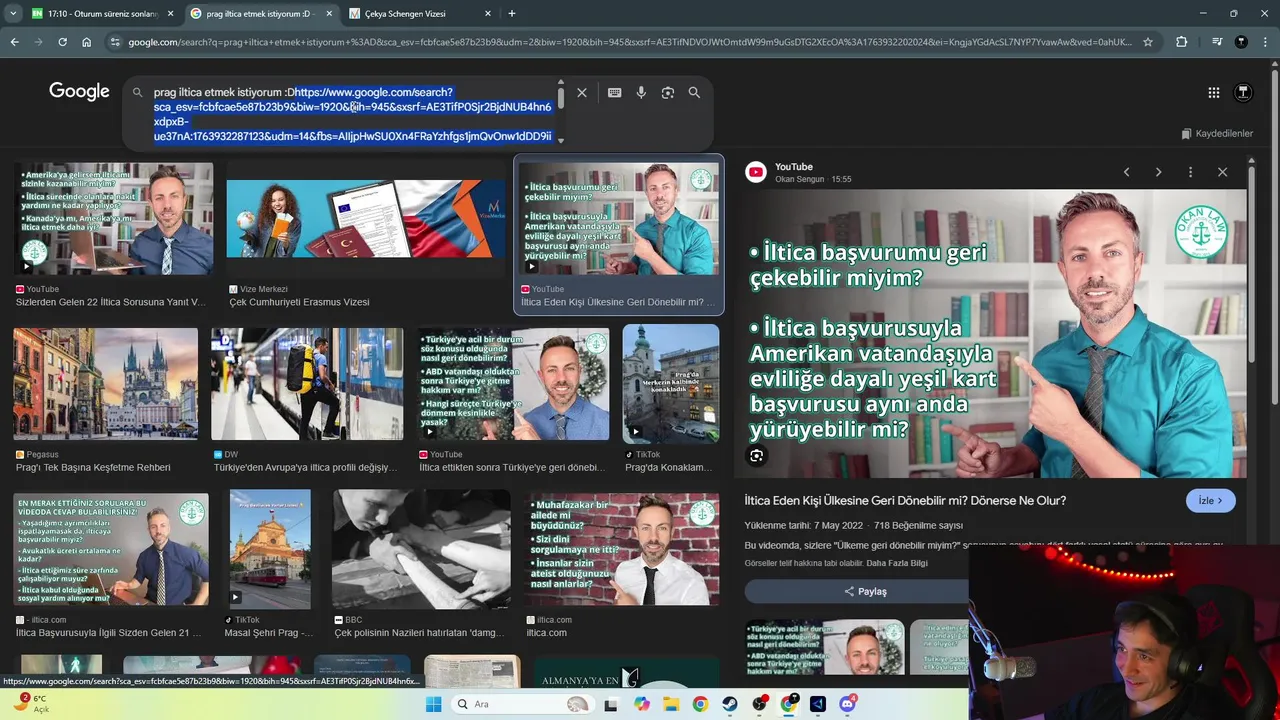Viewport: 1280px width, 720px height.
Task: Open the Chrome three-dot menu
Action: [x=1265, y=42]
